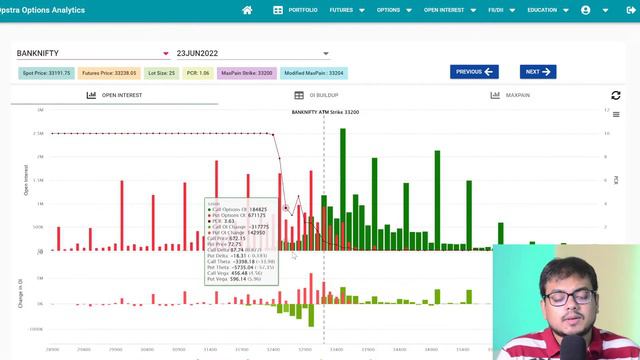This screenshot has height=360, width=640.
Task: Open the PORTFOLIO menu item
Action: point(303,10)
